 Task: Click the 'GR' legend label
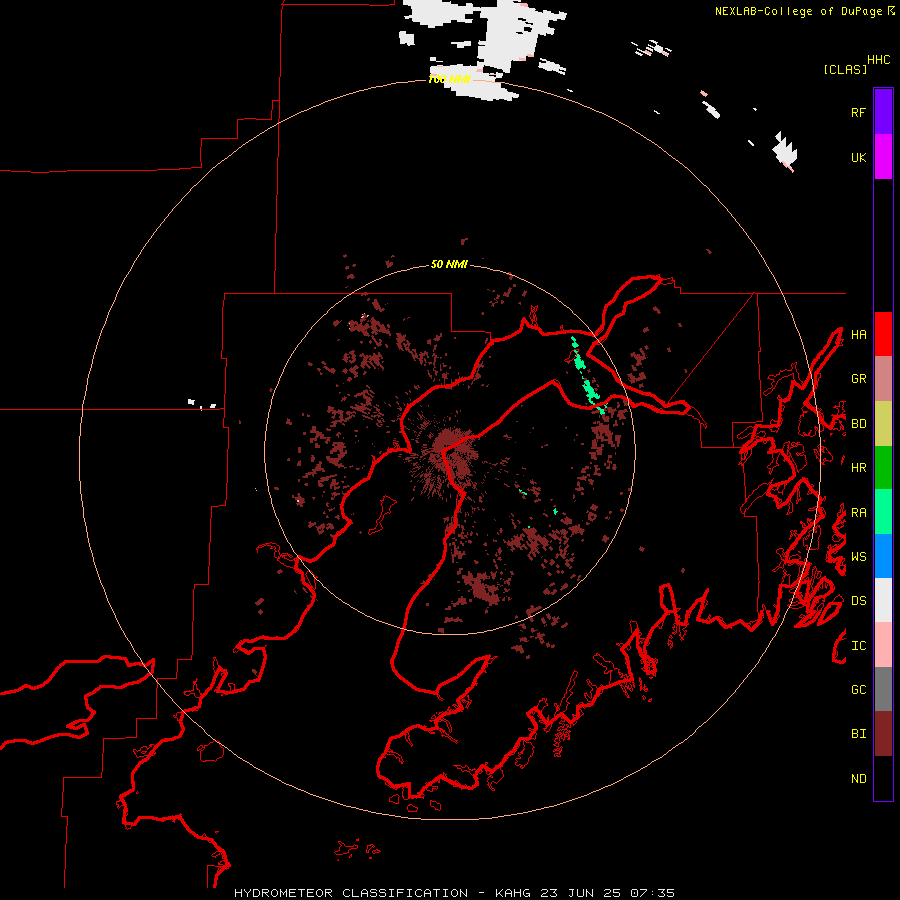[x=858, y=379]
